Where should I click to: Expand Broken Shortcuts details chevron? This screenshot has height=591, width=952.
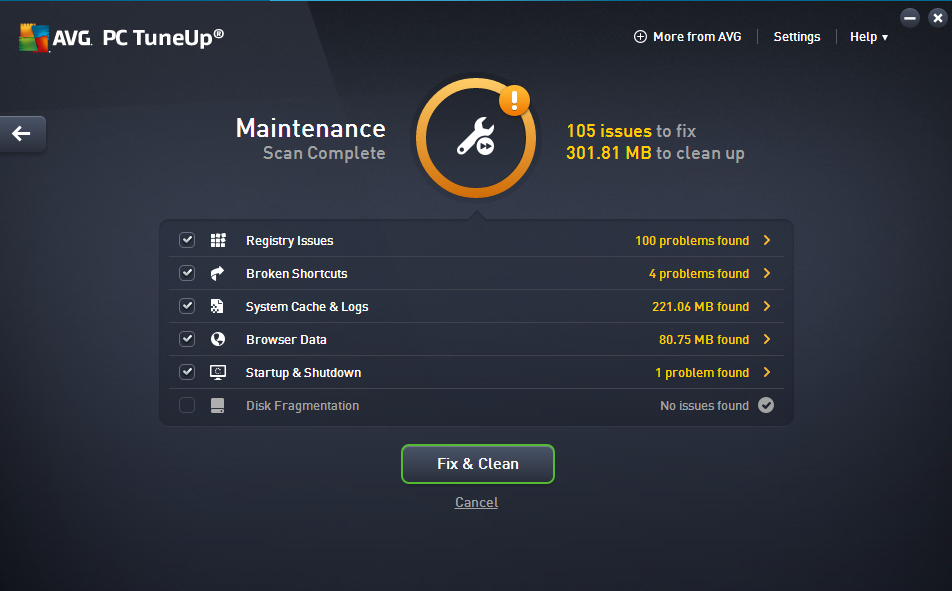click(767, 273)
